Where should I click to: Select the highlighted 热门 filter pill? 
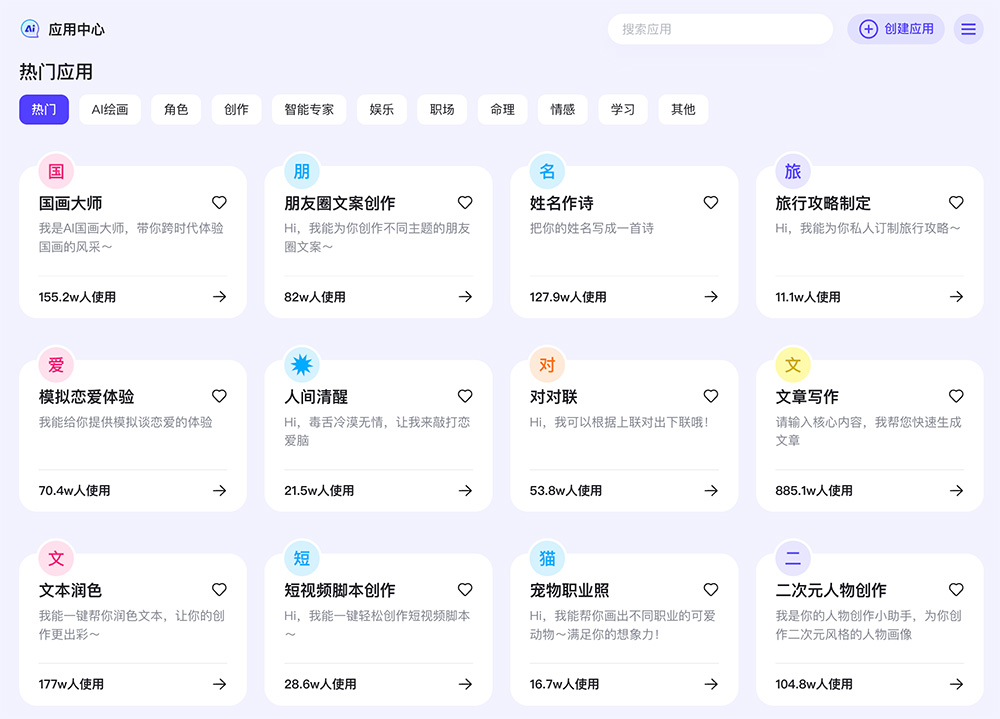[x=43, y=110]
